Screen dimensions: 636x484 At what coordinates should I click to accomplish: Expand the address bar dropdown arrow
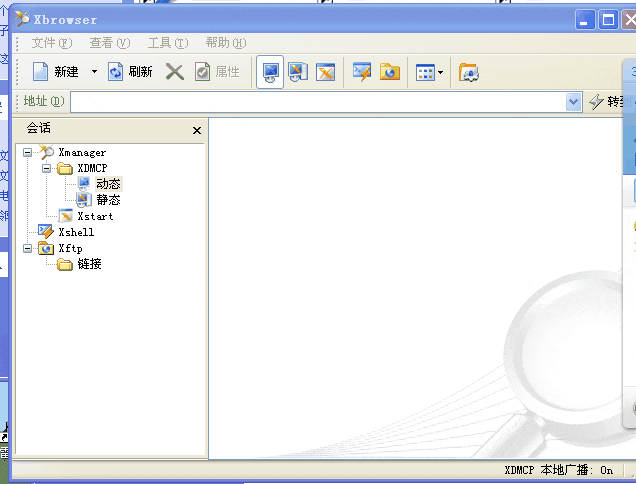click(x=573, y=102)
